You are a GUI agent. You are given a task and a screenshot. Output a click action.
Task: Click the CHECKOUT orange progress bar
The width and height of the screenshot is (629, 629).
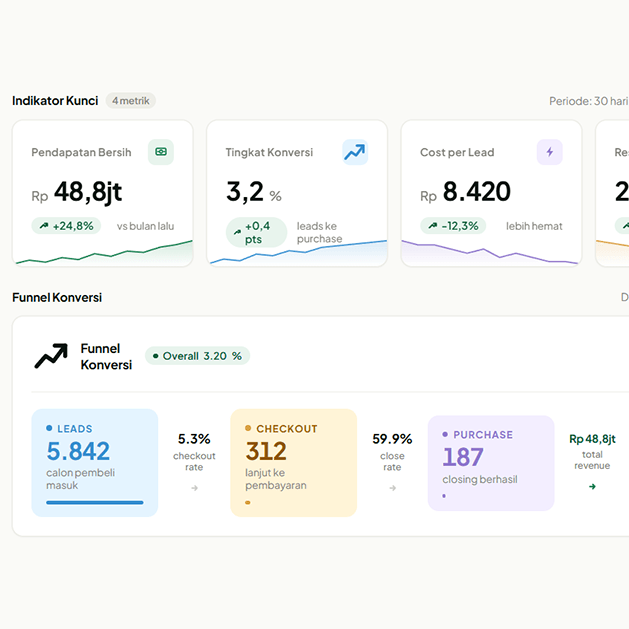248,502
